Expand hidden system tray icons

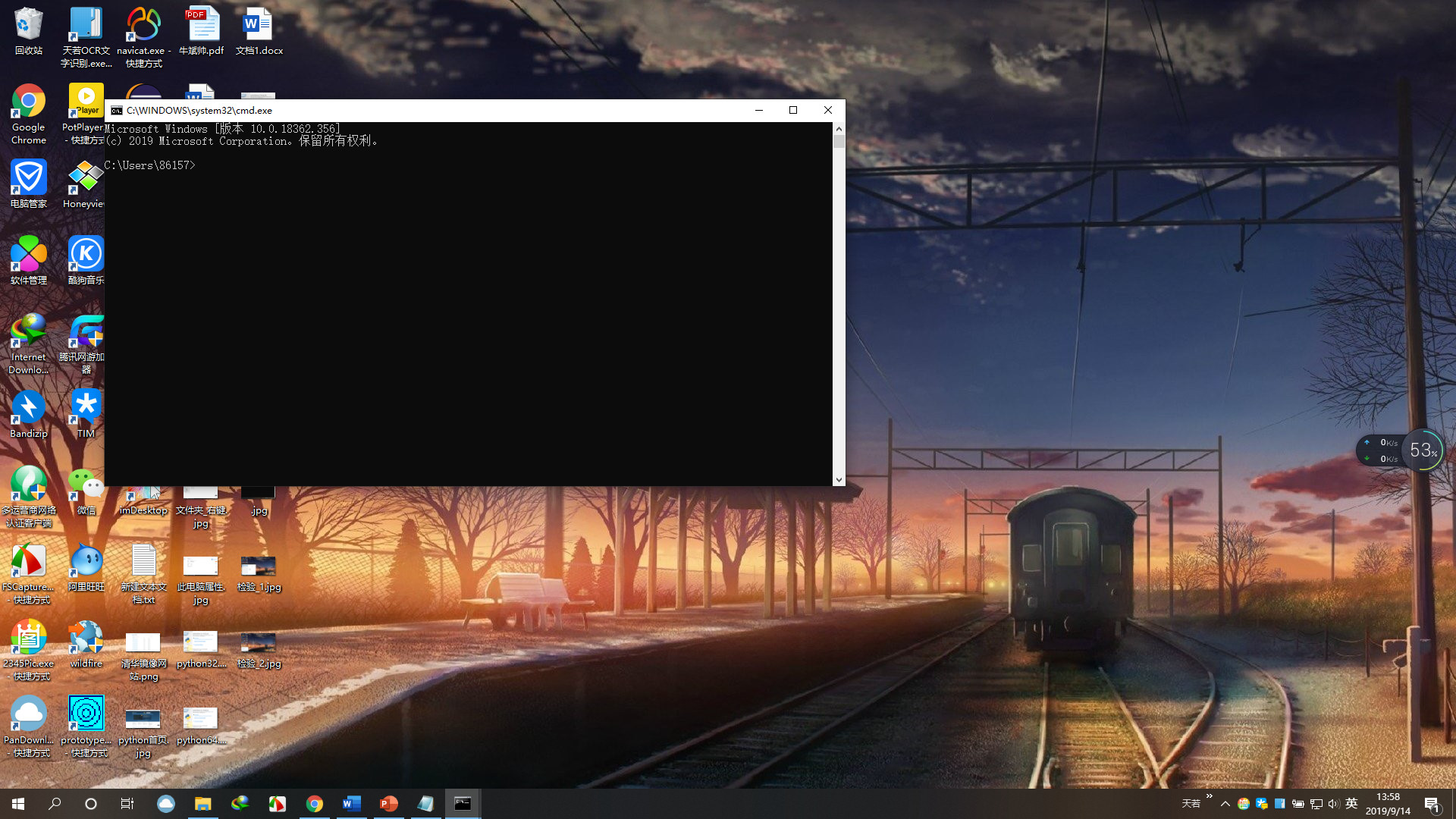pos(1225,804)
